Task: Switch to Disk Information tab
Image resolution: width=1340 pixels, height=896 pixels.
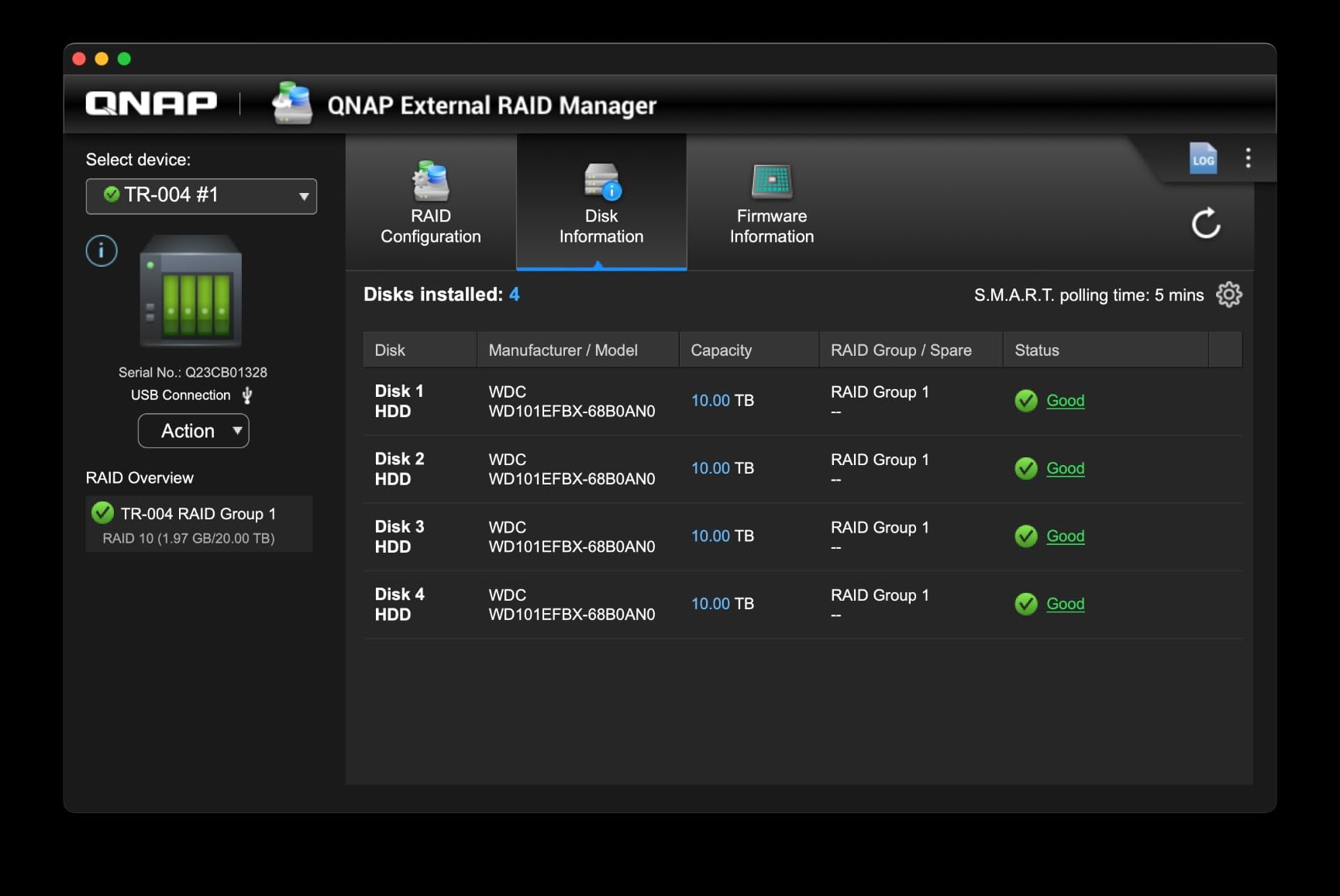Action: point(601,203)
